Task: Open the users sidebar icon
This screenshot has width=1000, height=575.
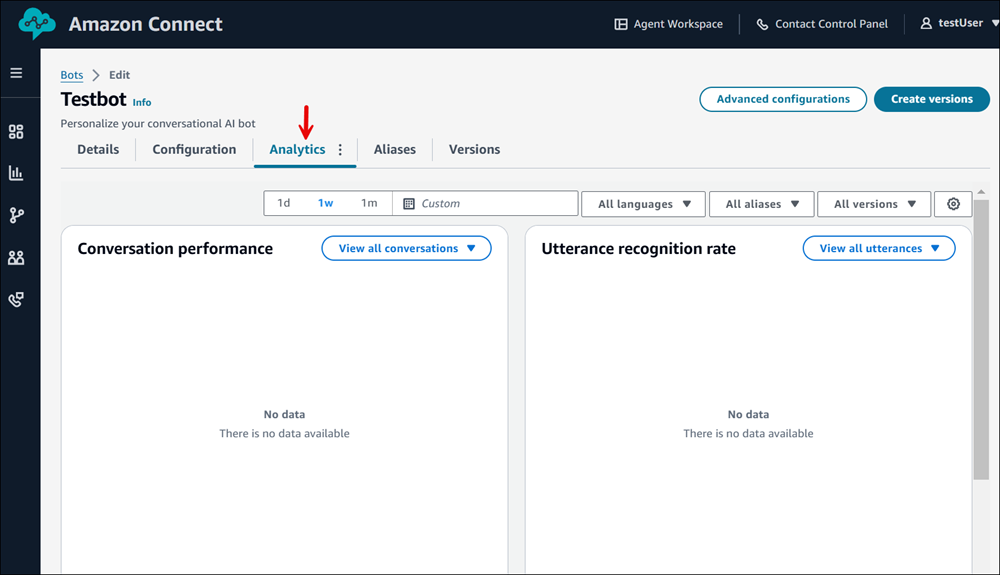Action: (16, 258)
